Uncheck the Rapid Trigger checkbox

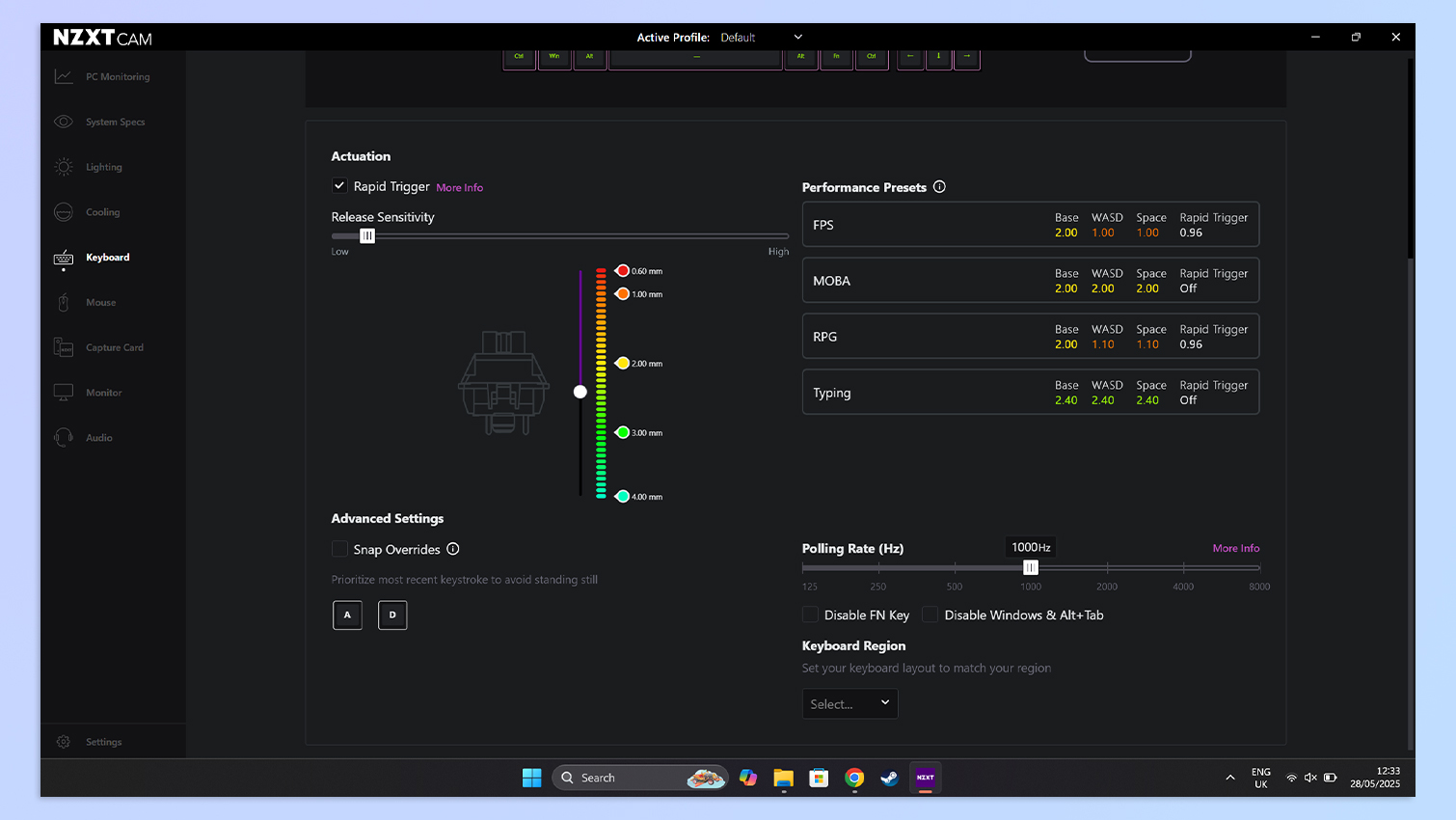pos(339,186)
